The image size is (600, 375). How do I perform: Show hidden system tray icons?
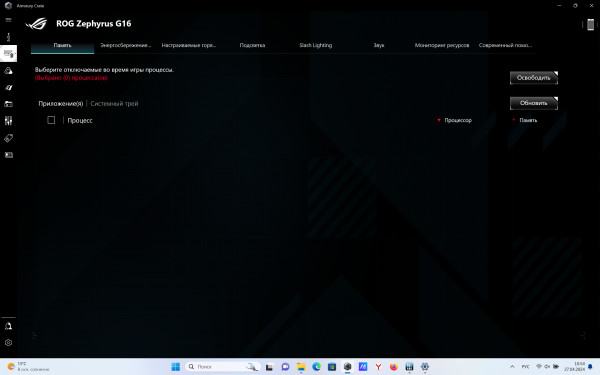512,367
